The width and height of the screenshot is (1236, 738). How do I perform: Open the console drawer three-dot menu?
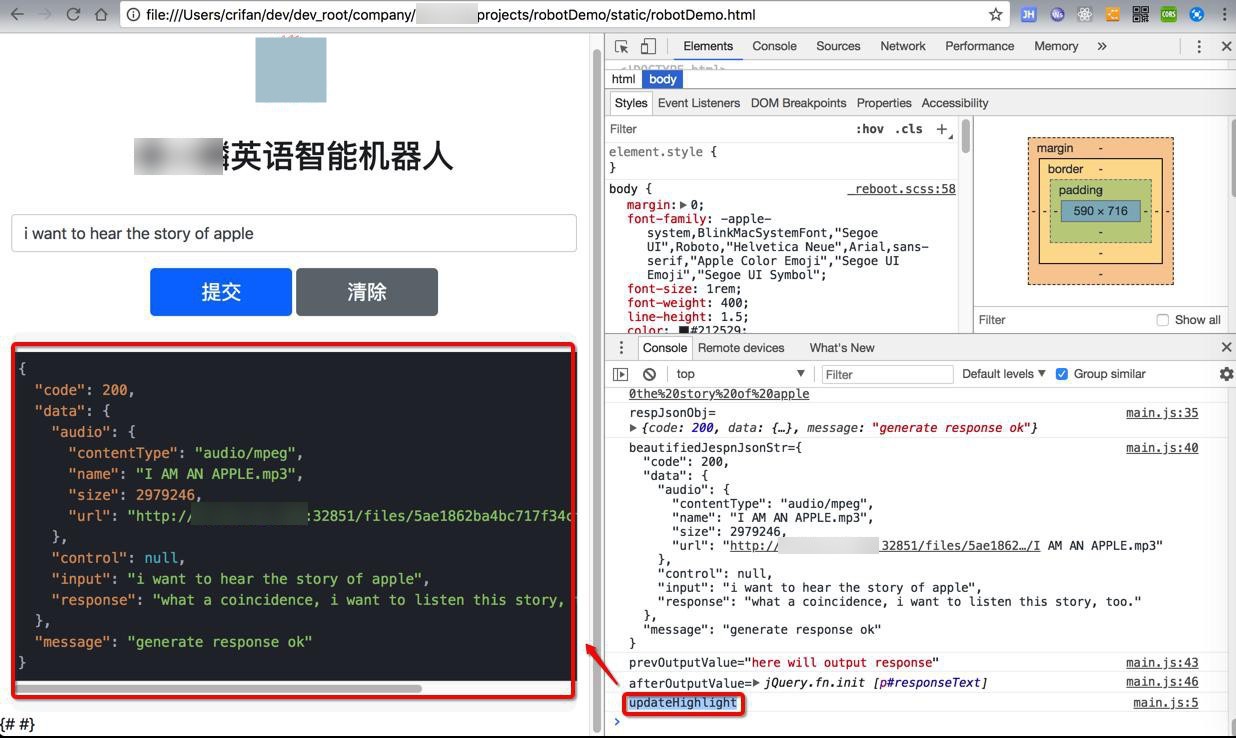coord(621,347)
